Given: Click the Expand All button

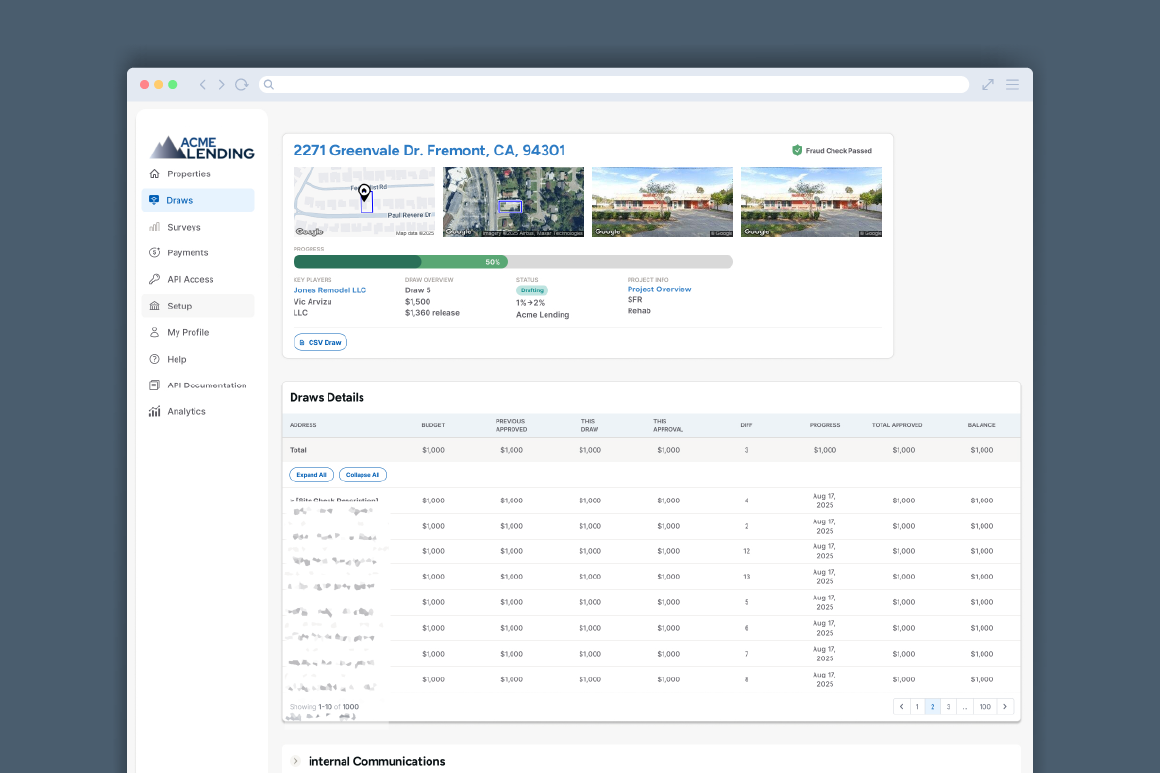Looking at the screenshot, I should 311,475.
